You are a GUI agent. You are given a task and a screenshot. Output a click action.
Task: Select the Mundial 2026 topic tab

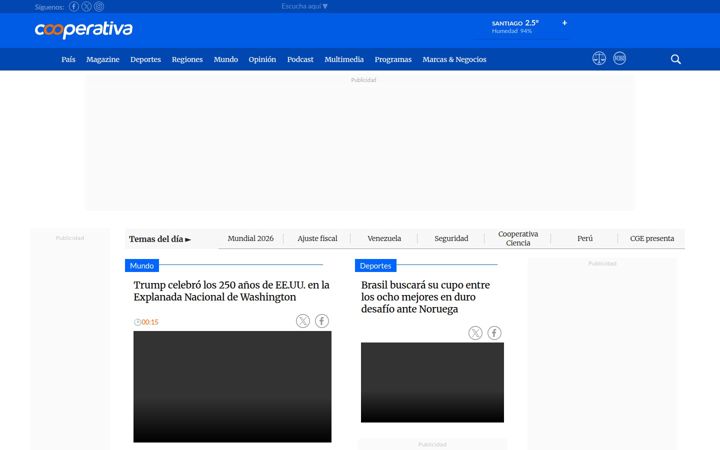[x=251, y=238]
